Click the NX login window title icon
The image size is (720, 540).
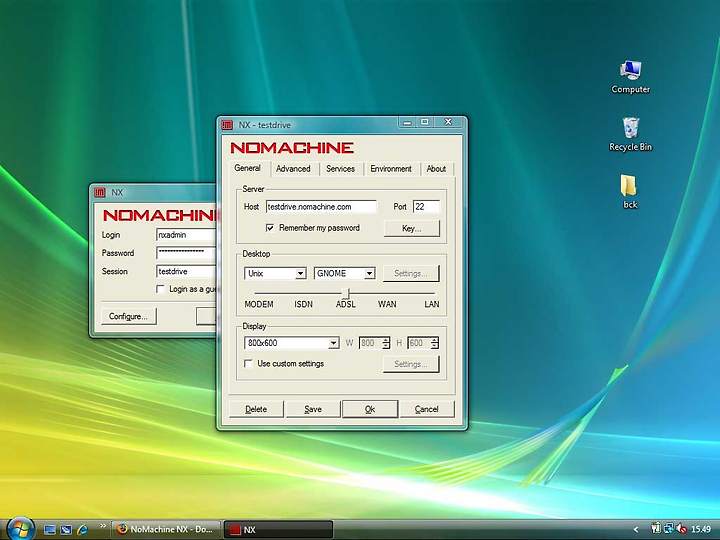point(100,192)
